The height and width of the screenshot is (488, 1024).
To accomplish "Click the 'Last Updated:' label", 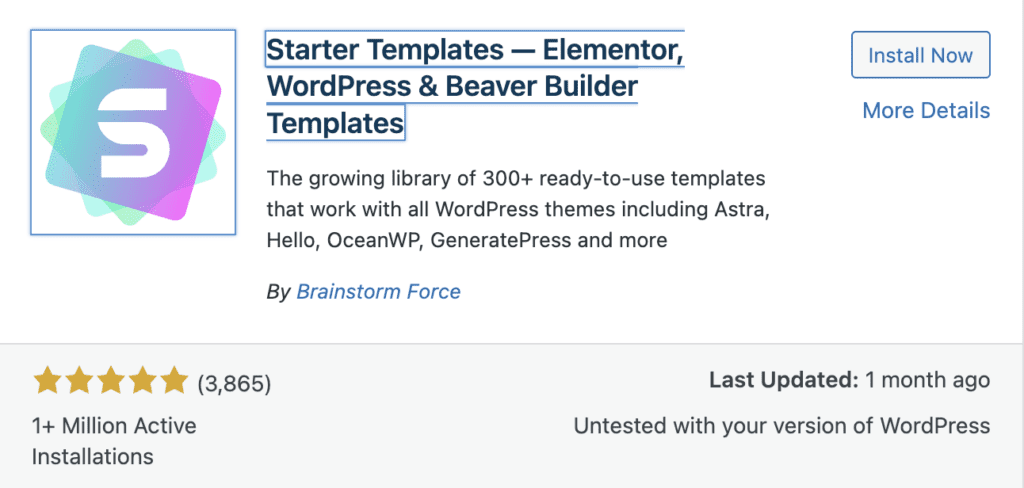I will [x=784, y=380].
